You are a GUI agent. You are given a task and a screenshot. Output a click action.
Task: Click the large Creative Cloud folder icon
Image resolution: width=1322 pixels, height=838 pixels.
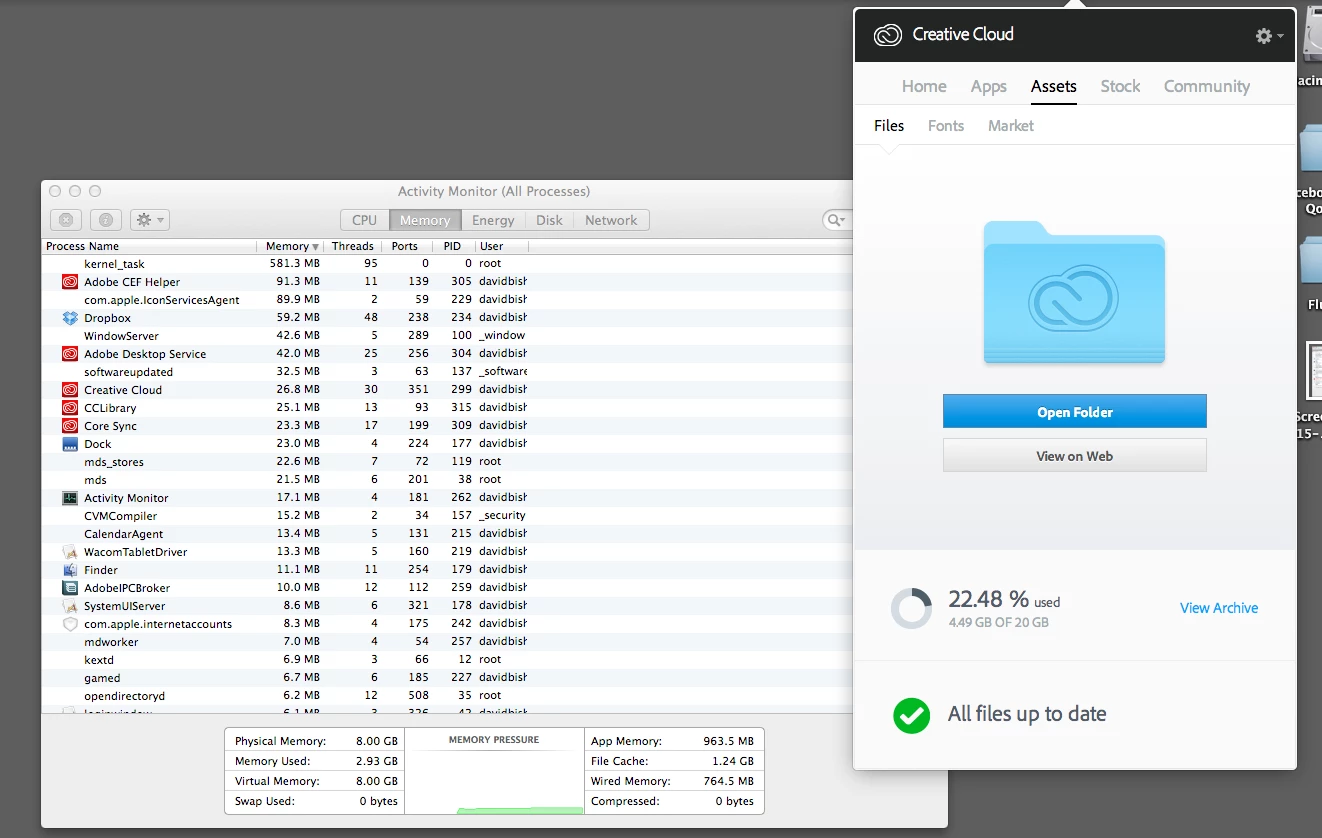click(1074, 292)
